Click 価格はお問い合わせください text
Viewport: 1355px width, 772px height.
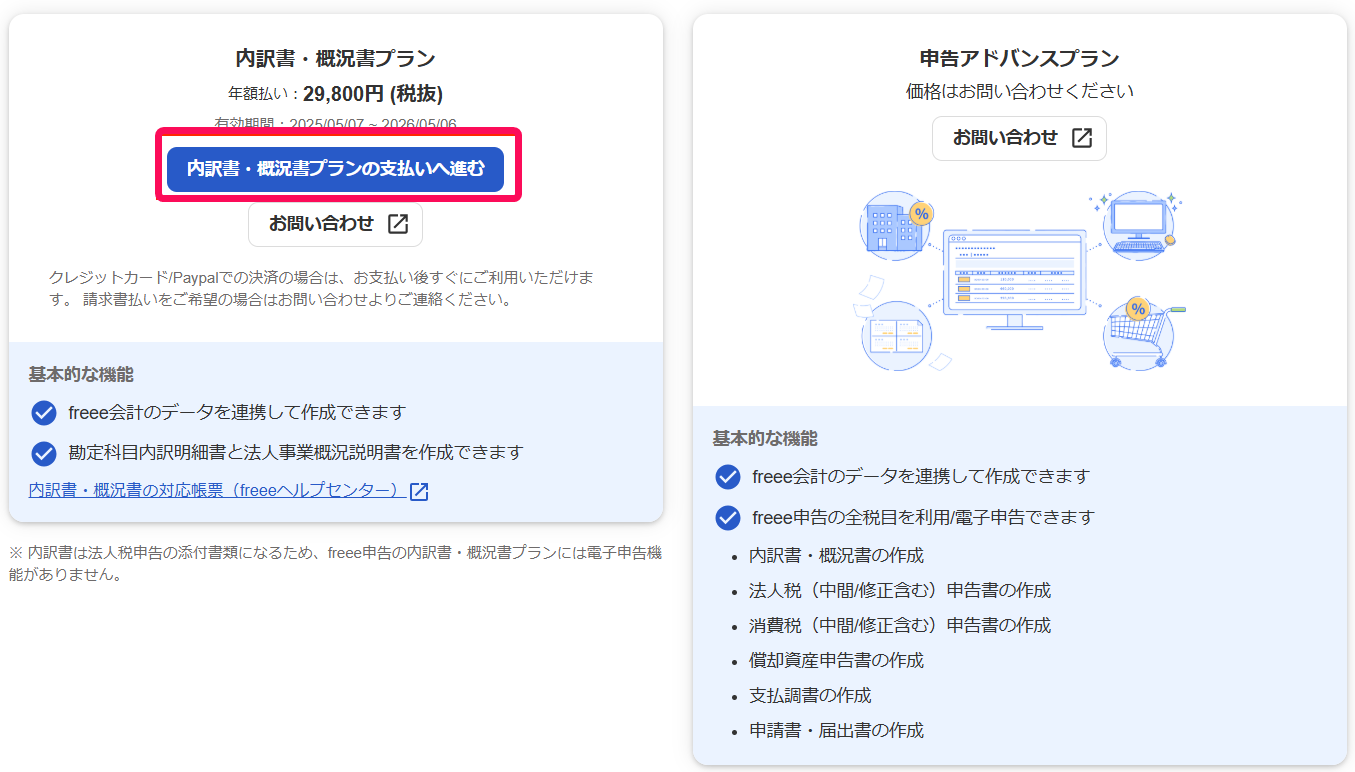coord(1019,91)
